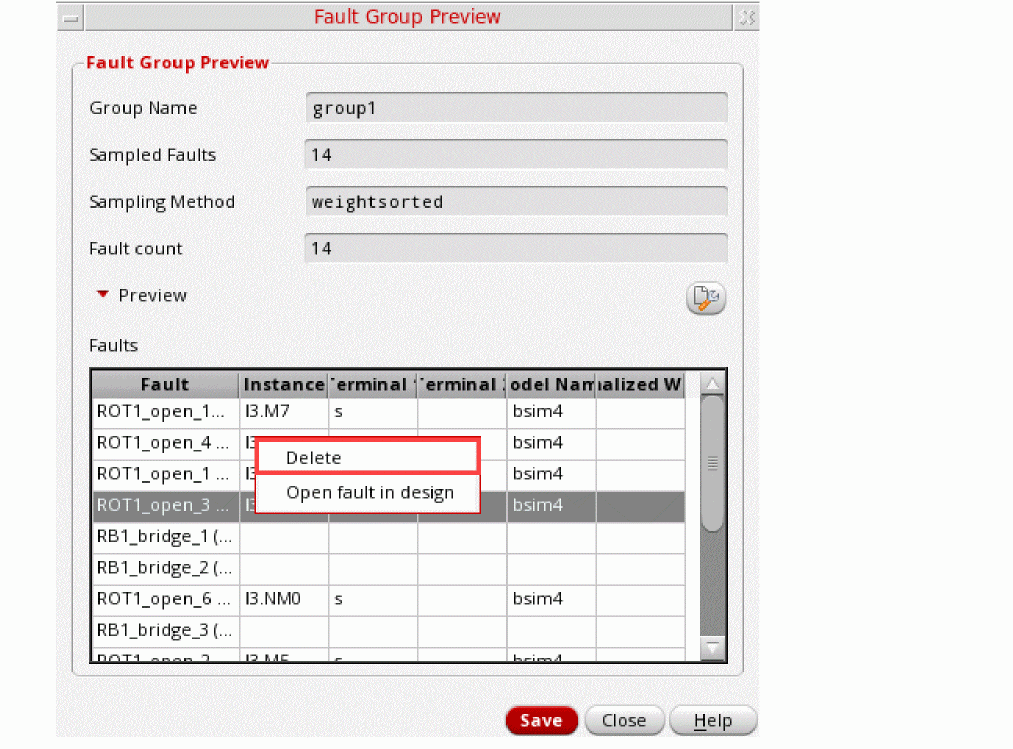Select the RB1_bridge_1 fault row
This screenshot has height=749, width=1013.
point(389,536)
